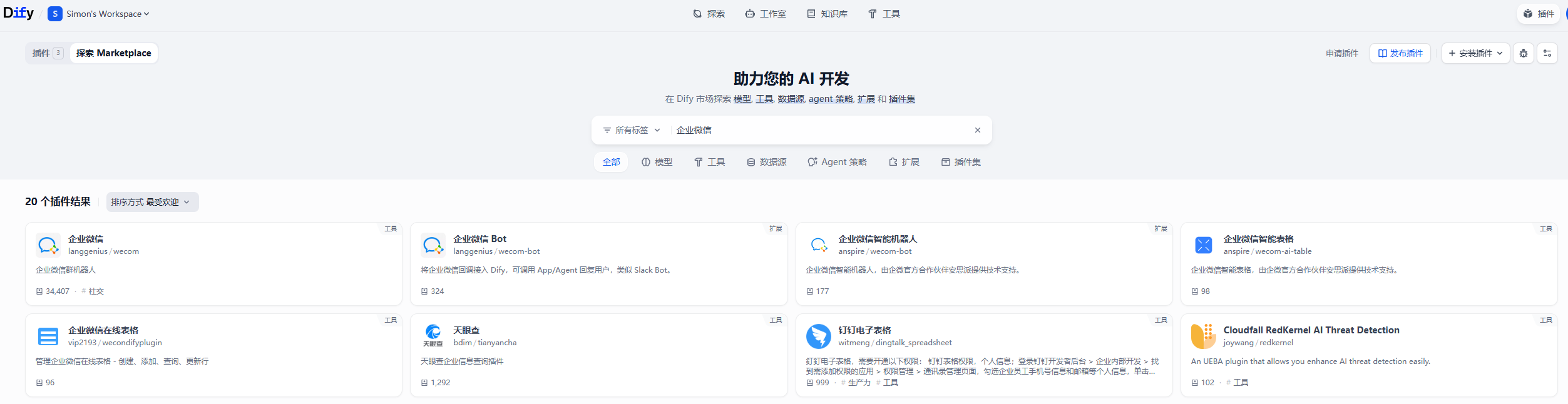This screenshot has height=404, width=1568.
Task: Click the blue S workspace avatar
Action: (55, 14)
